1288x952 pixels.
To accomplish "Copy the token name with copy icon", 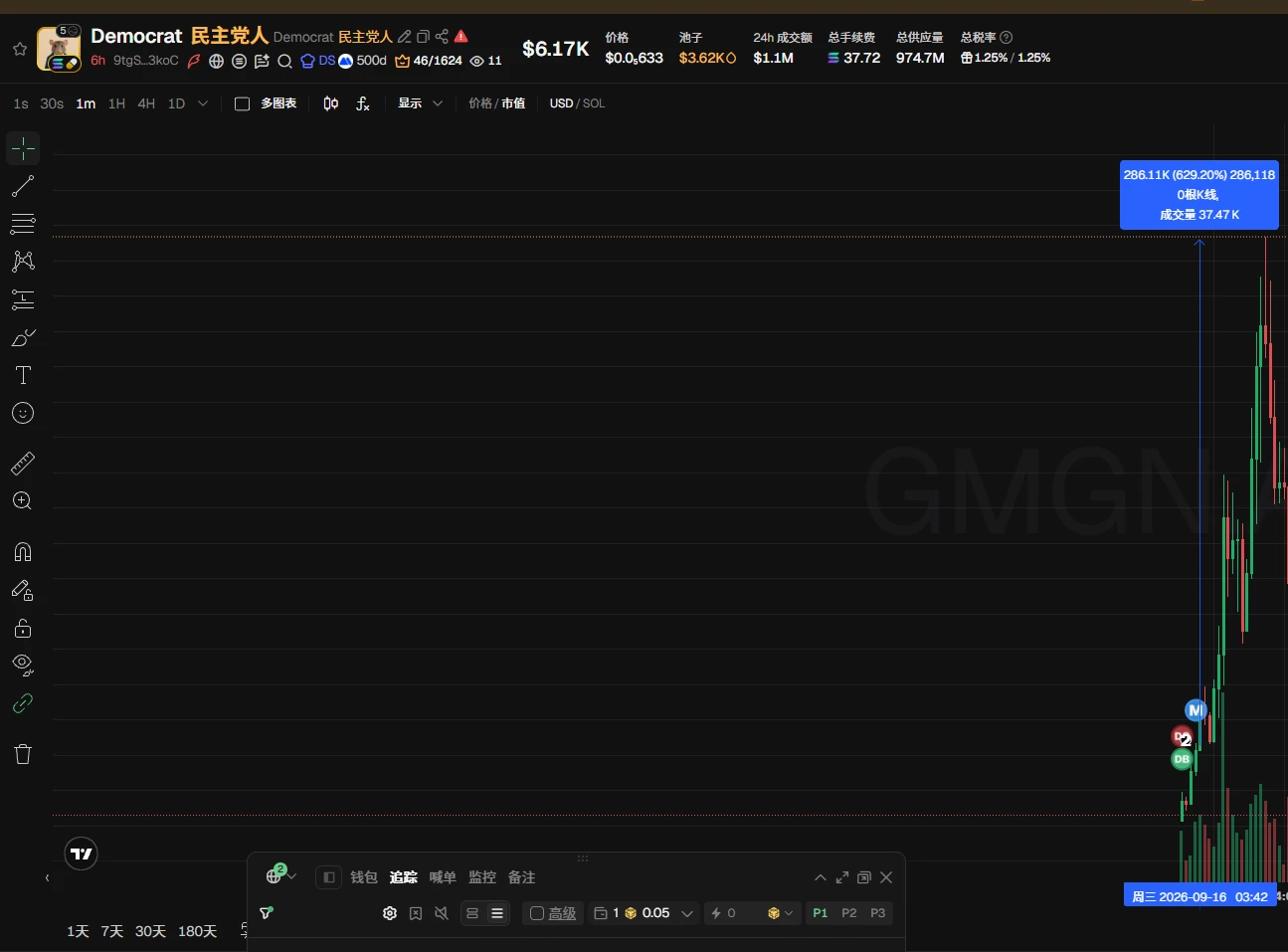I will pyautogui.click(x=423, y=37).
